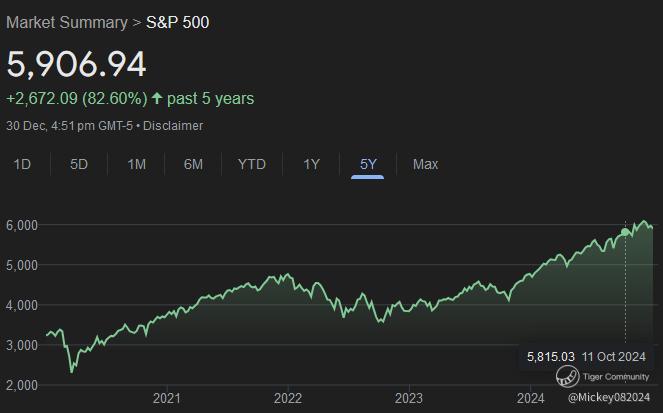Show the 6M chart view
The image size is (663, 413).
coord(194,164)
